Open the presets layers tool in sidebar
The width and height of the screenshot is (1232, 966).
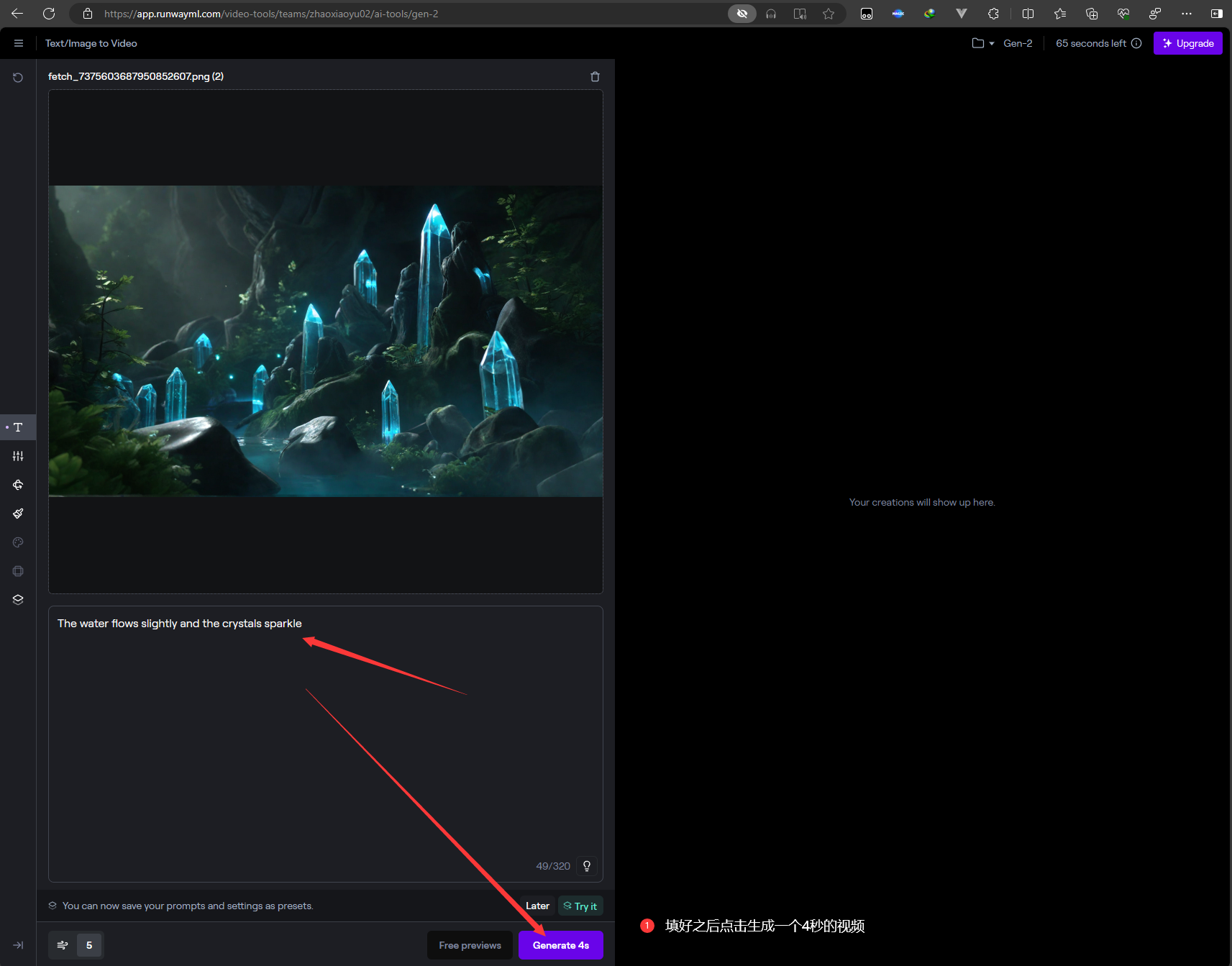(x=18, y=600)
